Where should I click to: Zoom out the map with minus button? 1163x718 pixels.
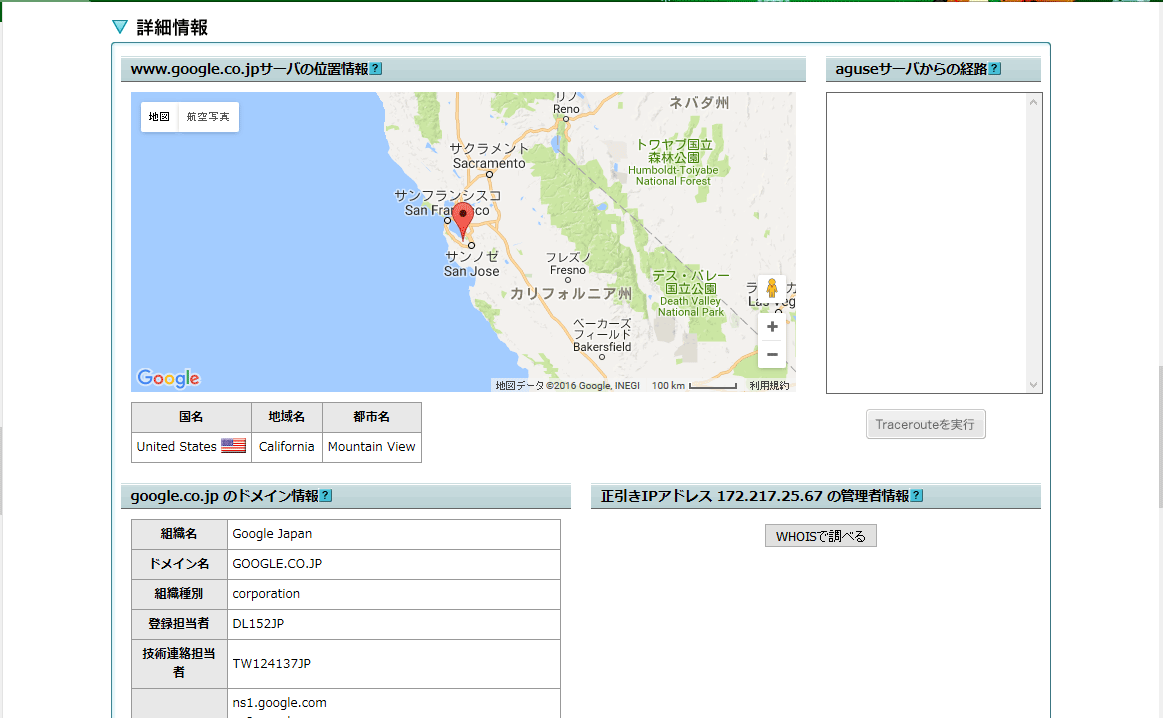point(772,355)
